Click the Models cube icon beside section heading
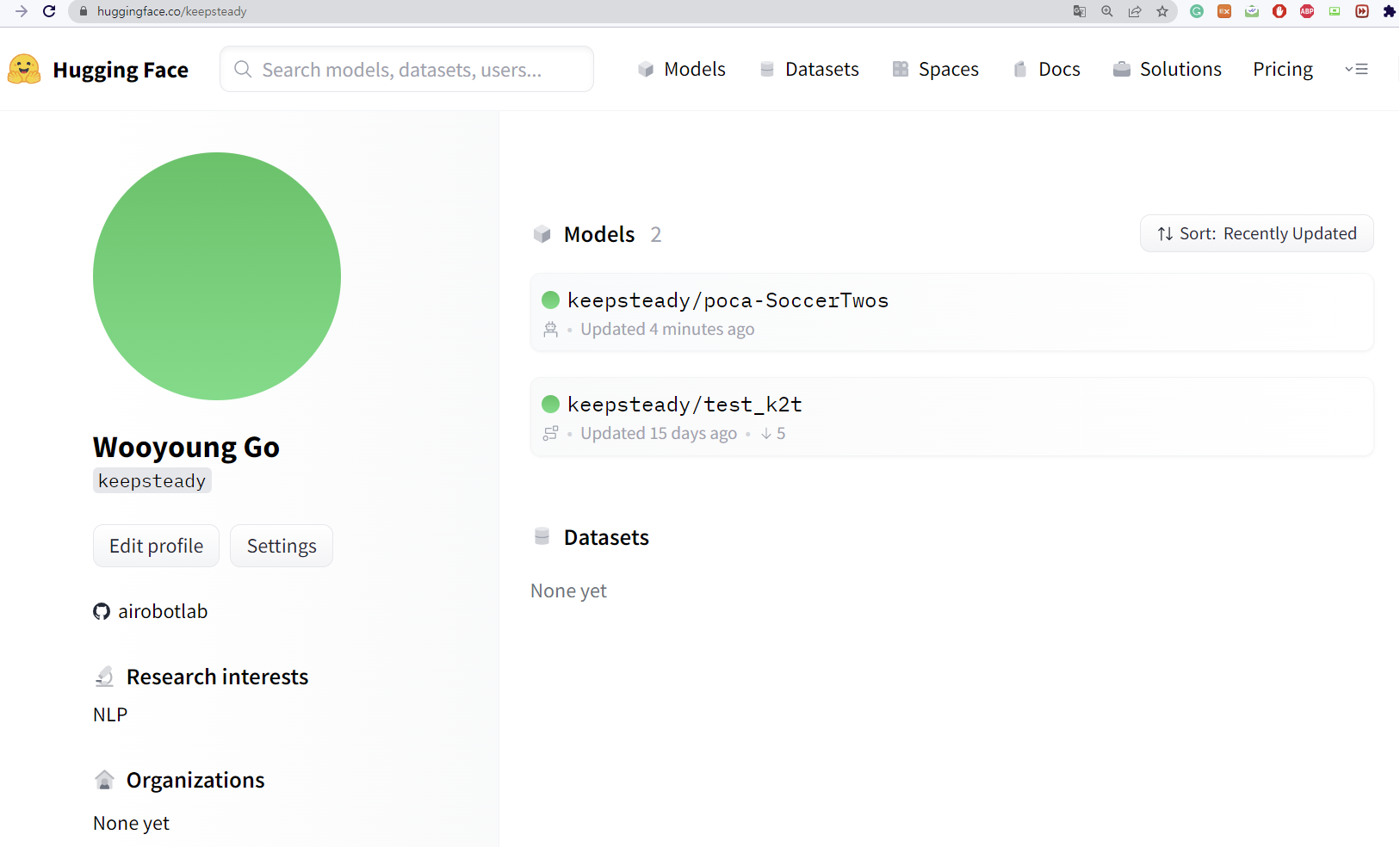The height and width of the screenshot is (847, 1400). pos(542,234)
